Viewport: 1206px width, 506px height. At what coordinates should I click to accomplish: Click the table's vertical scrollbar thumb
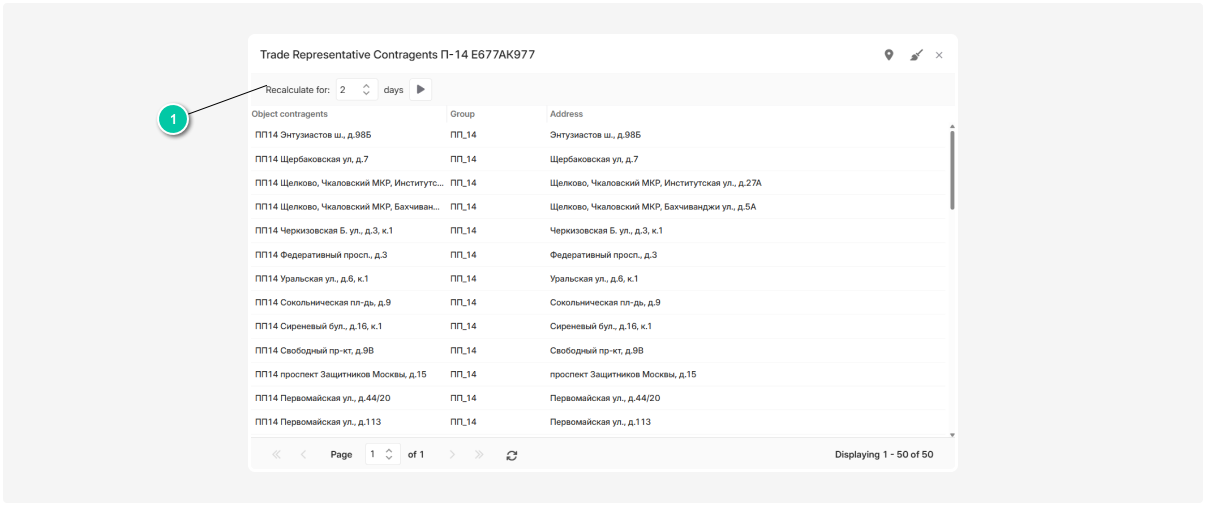point(952,170)
